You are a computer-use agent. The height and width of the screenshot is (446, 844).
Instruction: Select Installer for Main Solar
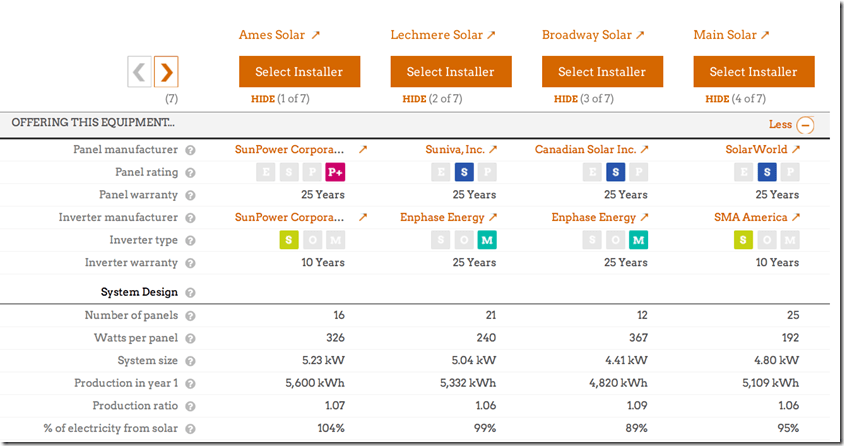(x=753, y=72)
